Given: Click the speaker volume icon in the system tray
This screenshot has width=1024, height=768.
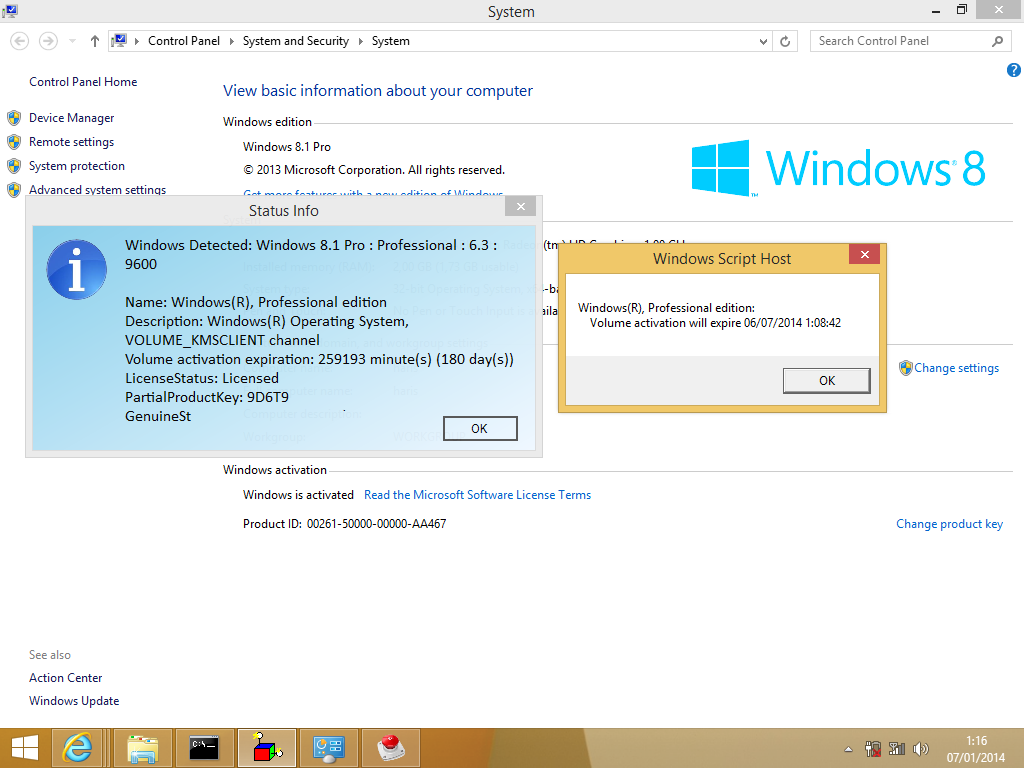Looking at the screenshot, I should click(x=920, y=747).
